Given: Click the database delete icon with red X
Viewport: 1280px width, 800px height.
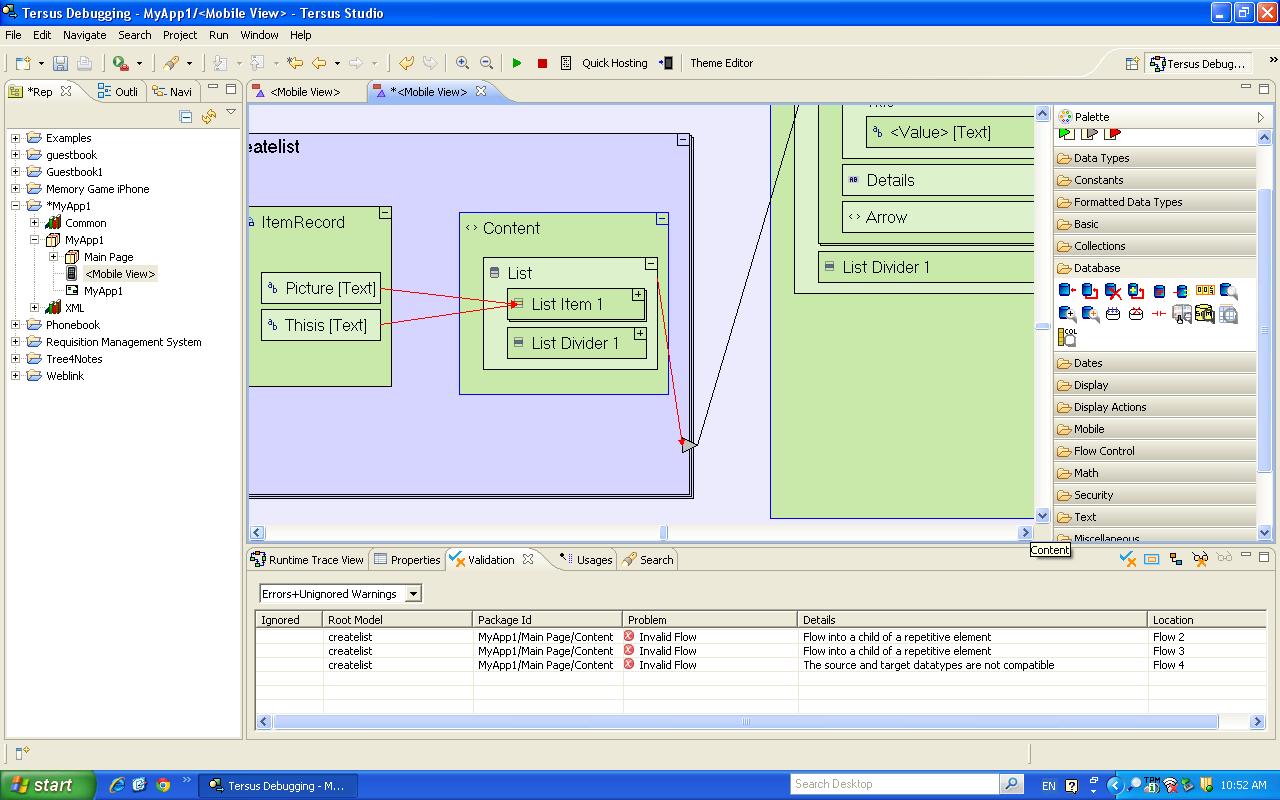Looking at the screenshot, I should 1112,292.
